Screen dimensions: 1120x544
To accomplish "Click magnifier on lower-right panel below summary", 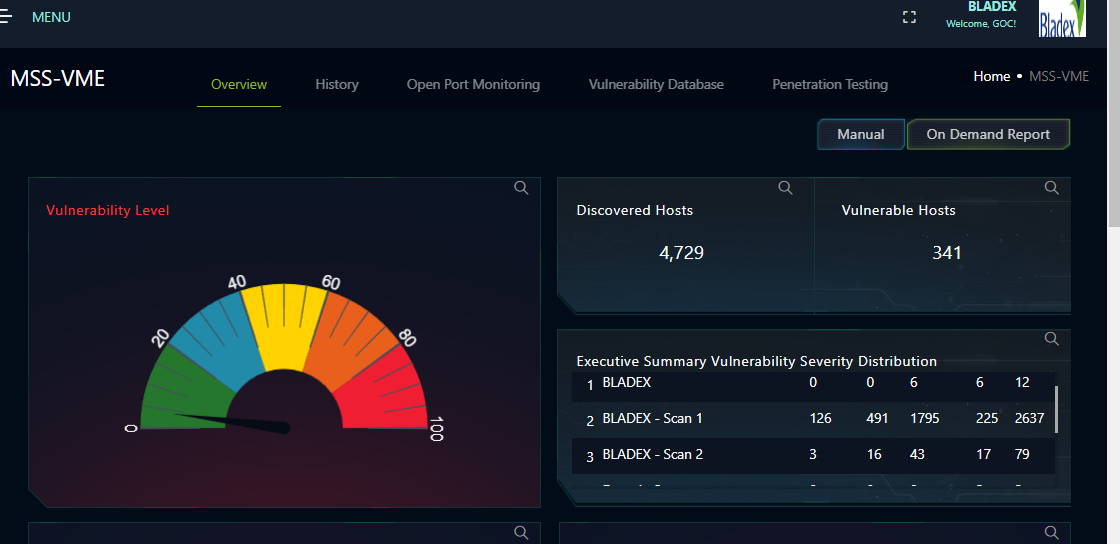I will point(1051,533).
